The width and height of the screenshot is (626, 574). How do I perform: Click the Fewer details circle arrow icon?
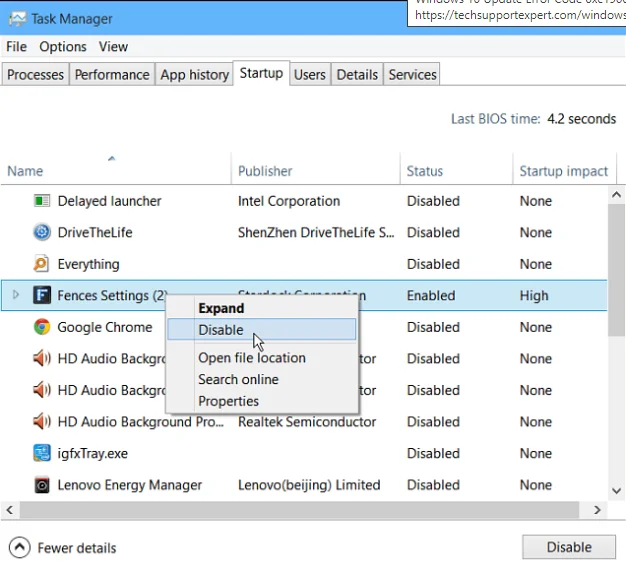(x=20, y=548)
